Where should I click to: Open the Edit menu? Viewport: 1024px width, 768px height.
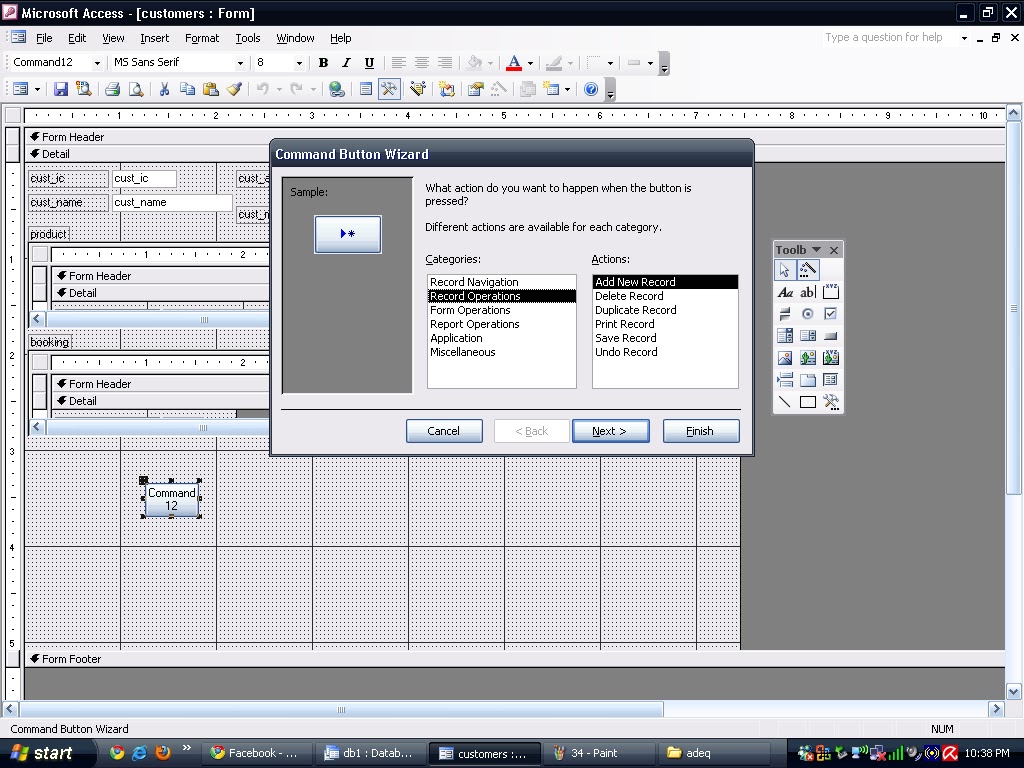pyautogui.click(x=77, y=38)
